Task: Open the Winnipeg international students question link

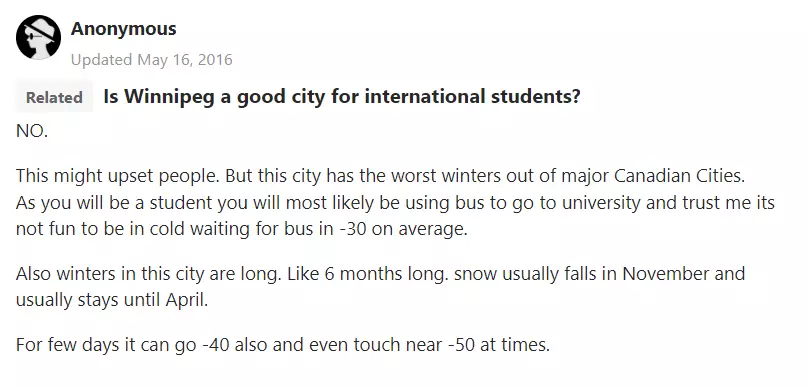Action: click(x=342, y=96)
